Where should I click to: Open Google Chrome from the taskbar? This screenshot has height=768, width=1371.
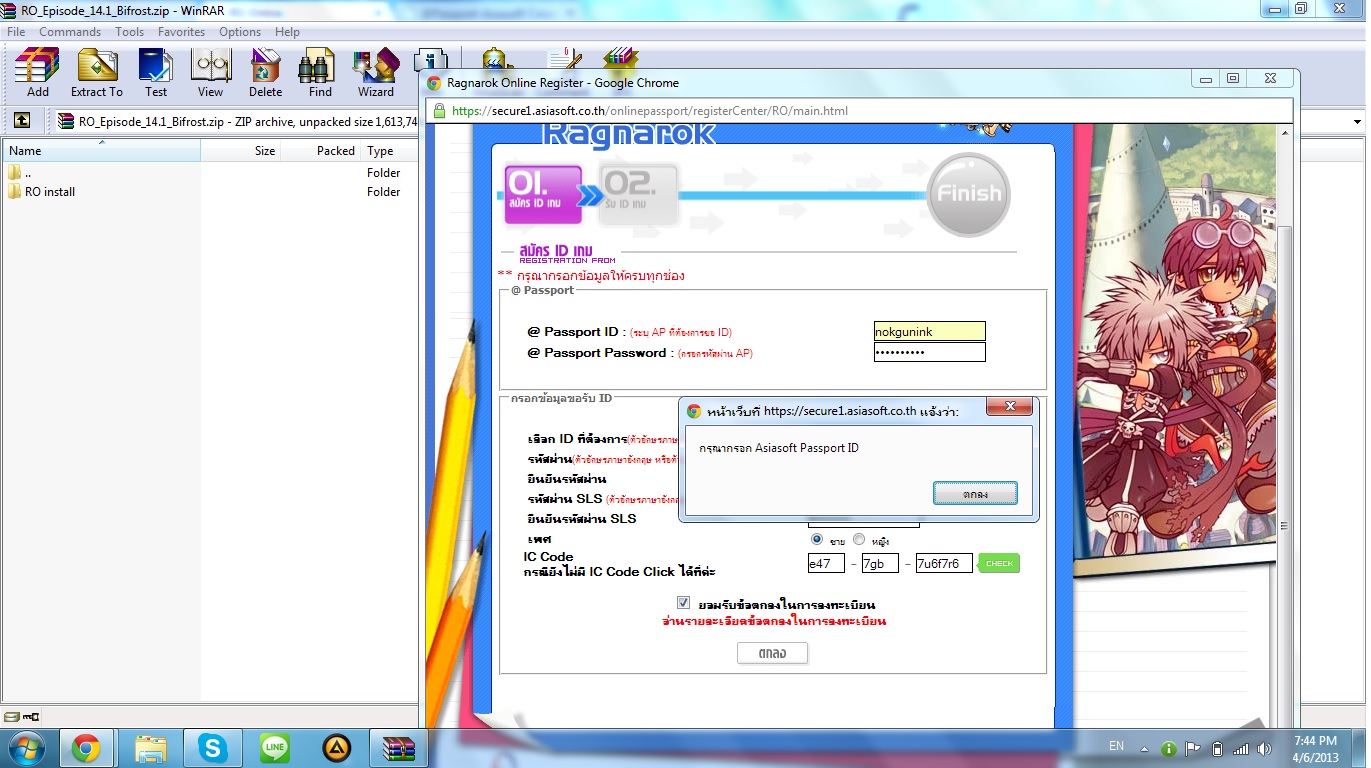coord(86,748)
